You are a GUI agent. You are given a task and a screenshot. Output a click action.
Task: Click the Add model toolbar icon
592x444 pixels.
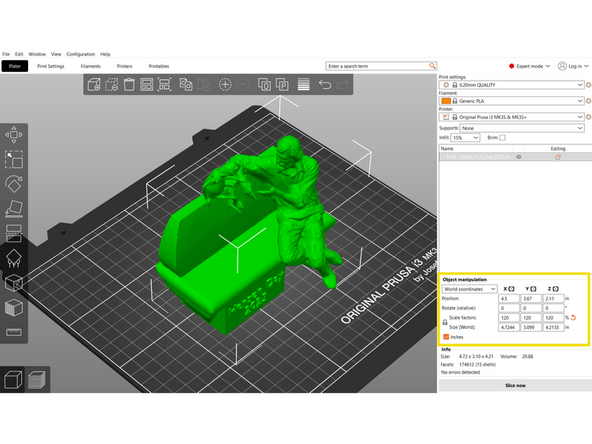94,84
